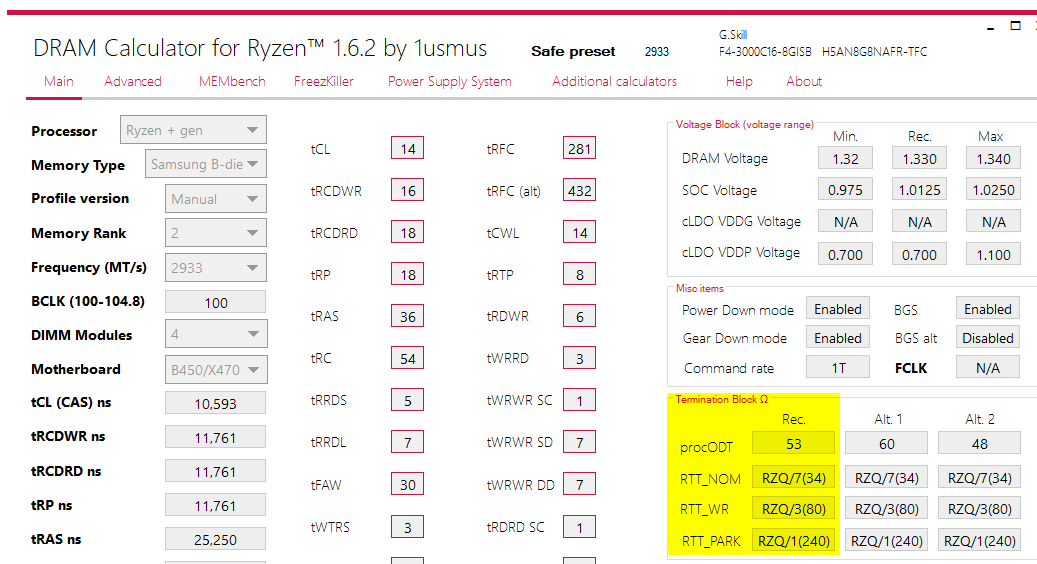This screenshot has height=564, width=1037.
Task: Click SOC Voltage Max value 1.0250
Action: pos(993,190)
